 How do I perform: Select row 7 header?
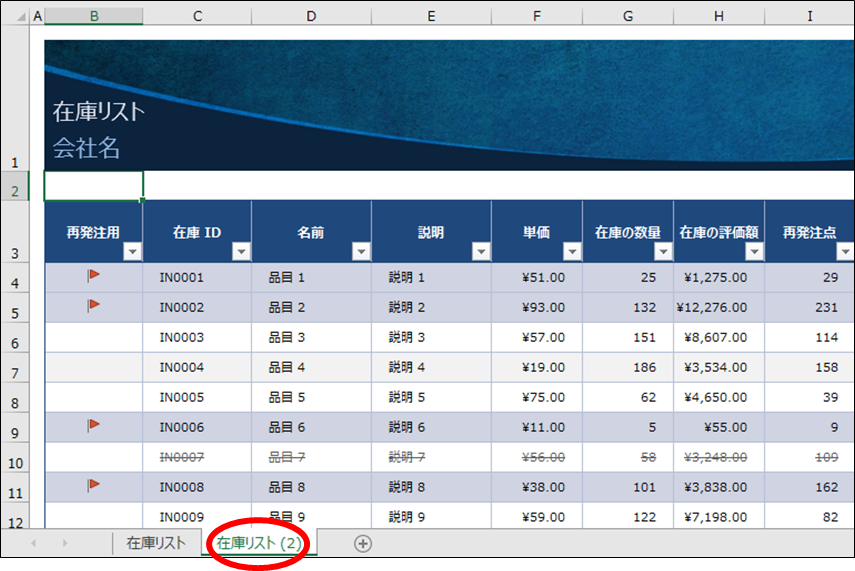pyautogui.click(x=15, y=368)
